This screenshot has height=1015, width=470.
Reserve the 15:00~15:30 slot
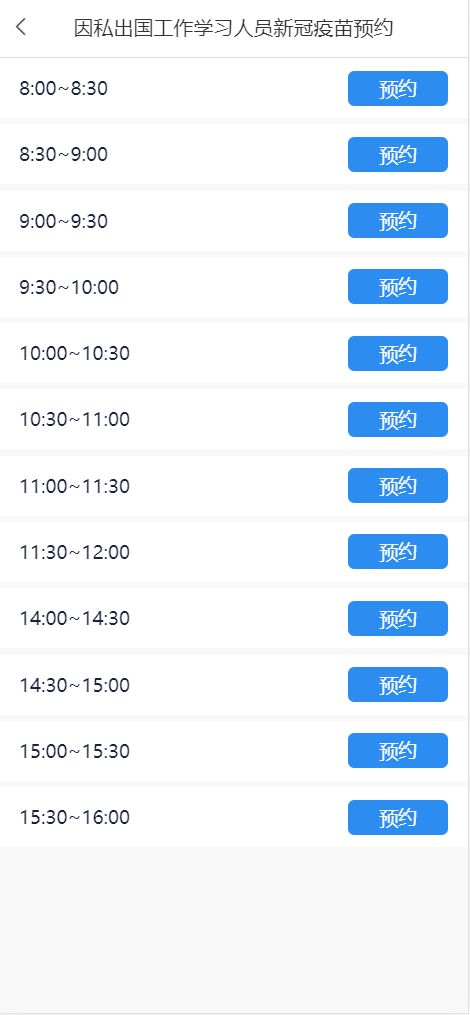coord(397,750)
